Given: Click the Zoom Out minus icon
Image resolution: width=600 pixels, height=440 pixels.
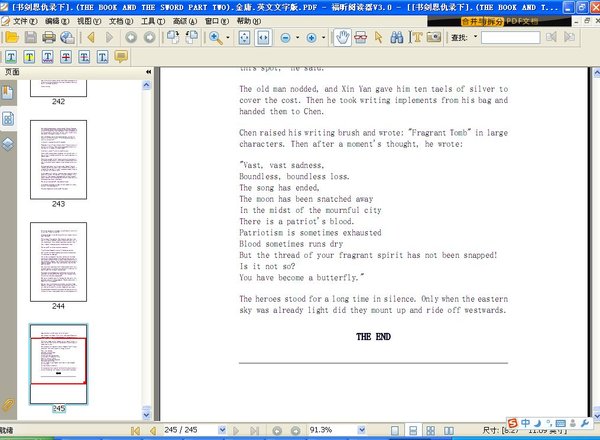Looking at the screenshot, I should [285, 37].
